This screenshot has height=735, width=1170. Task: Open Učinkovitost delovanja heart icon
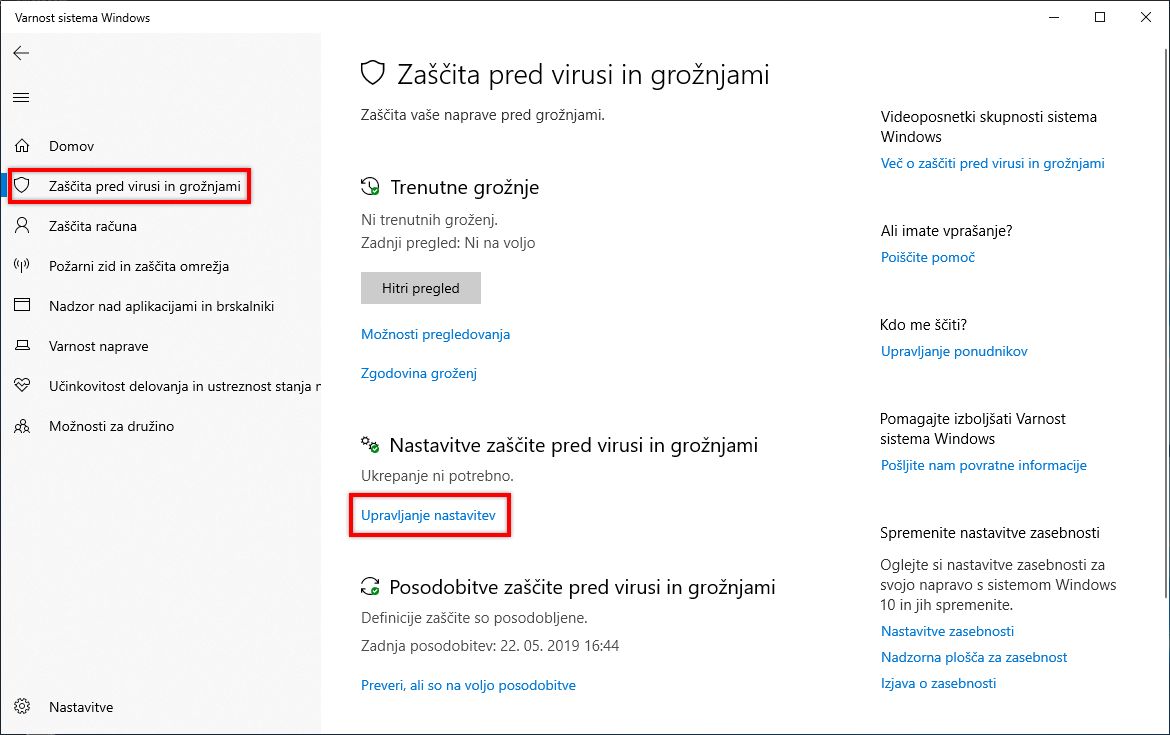tap(23, 386)
